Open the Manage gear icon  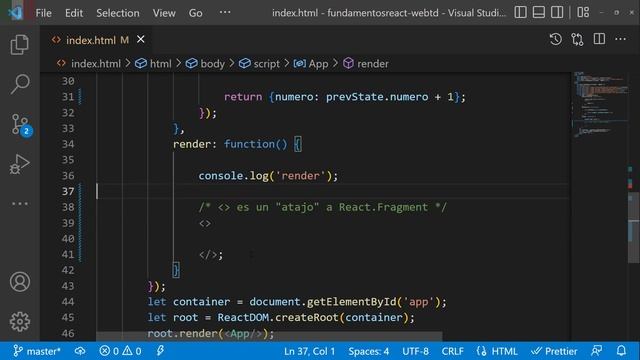point(20,322)
